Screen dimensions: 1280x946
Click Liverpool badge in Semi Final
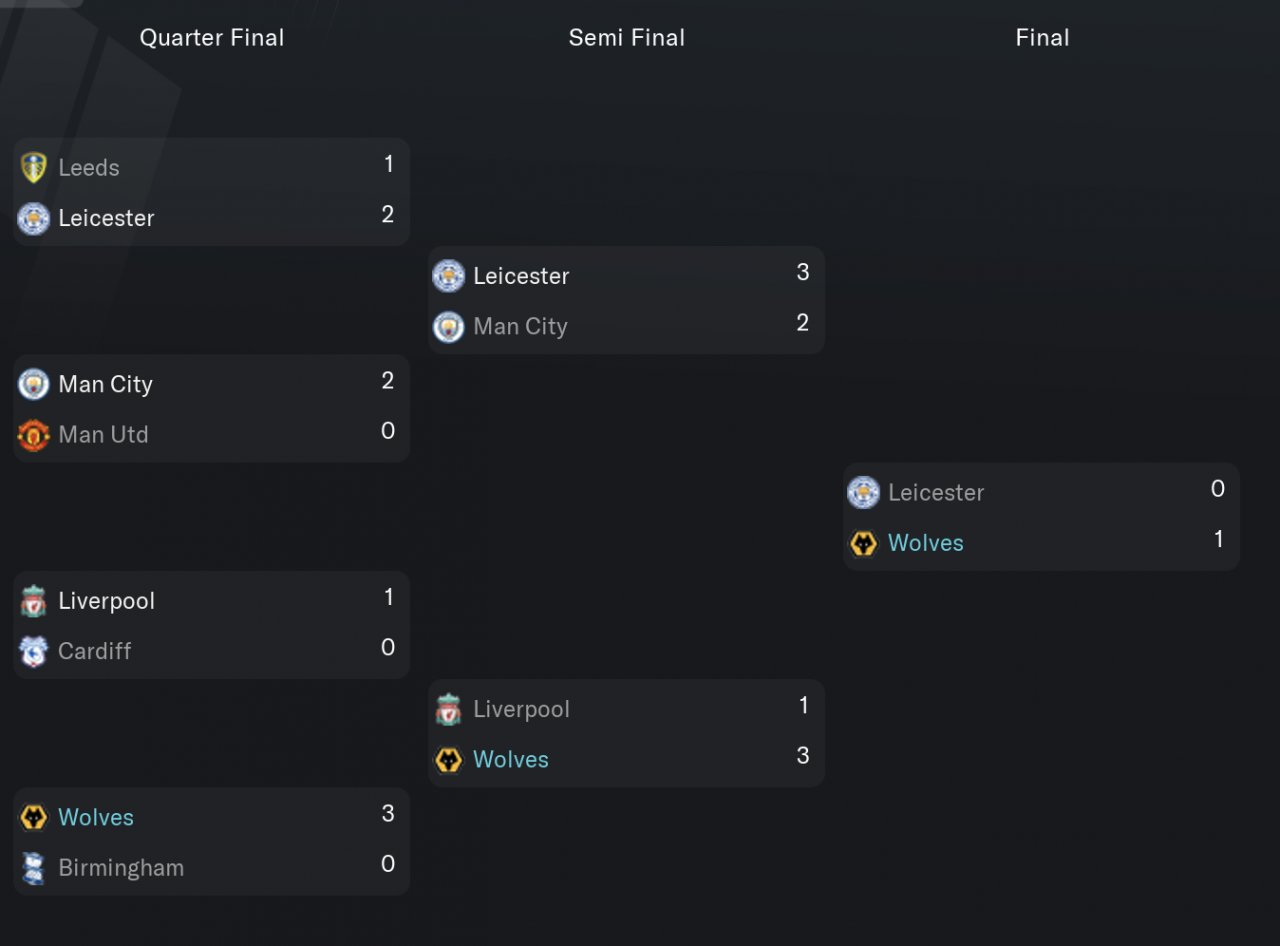(449, 710)
